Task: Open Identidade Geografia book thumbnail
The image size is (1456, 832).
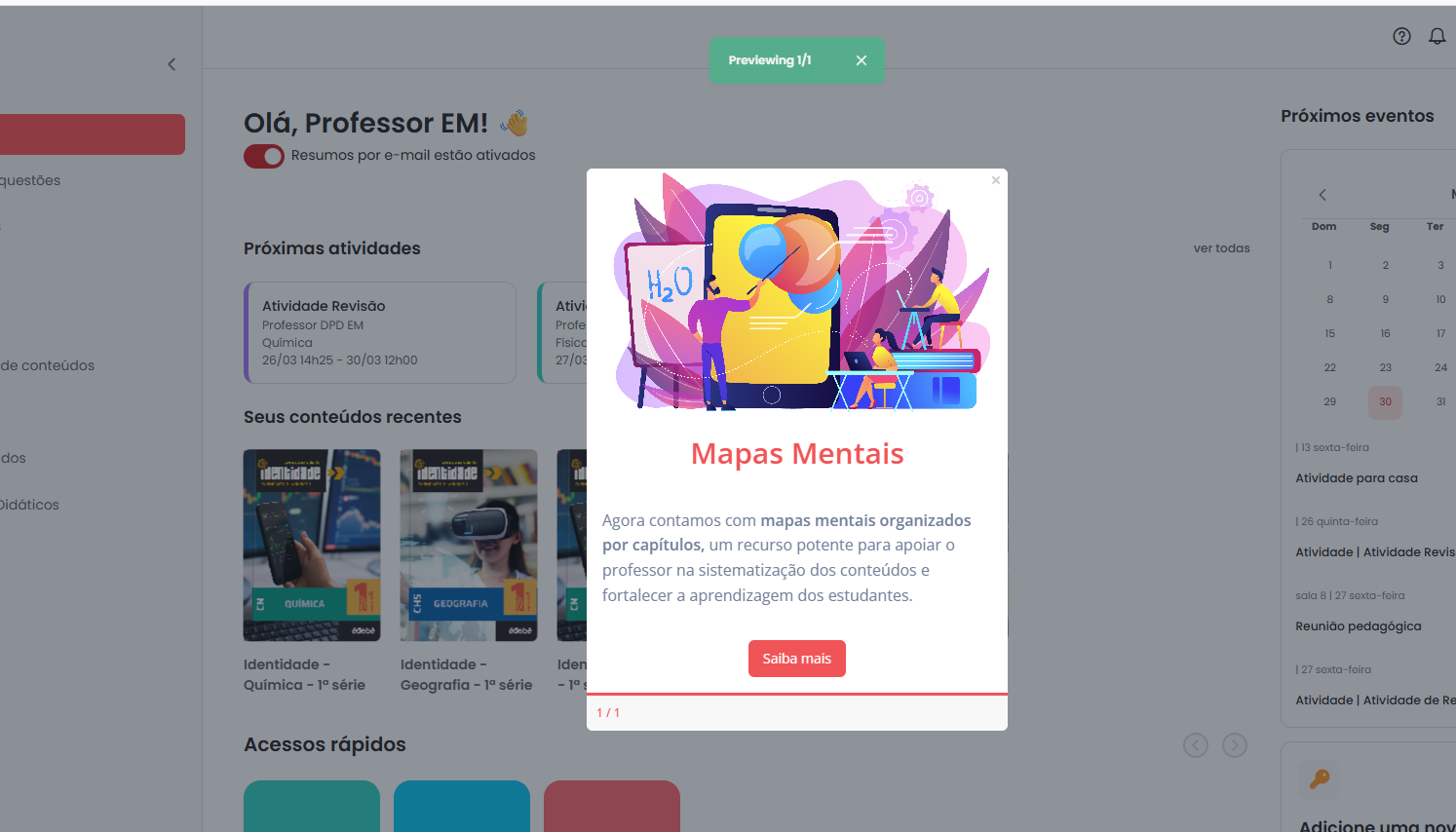Action: (469, 545)
